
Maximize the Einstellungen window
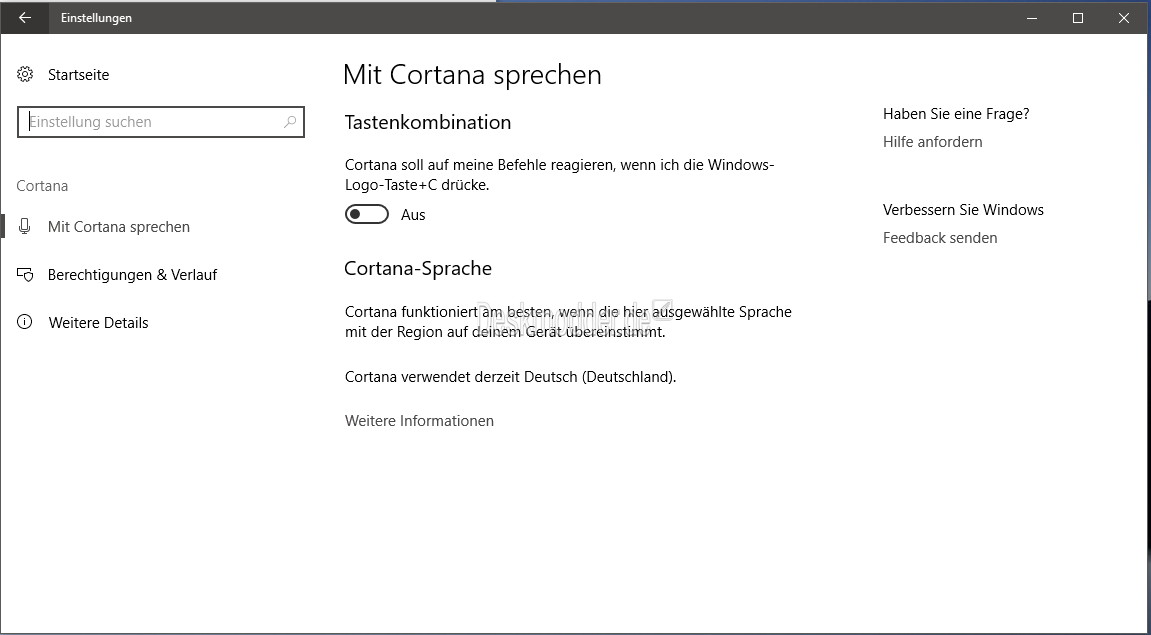click(1078, 18)
